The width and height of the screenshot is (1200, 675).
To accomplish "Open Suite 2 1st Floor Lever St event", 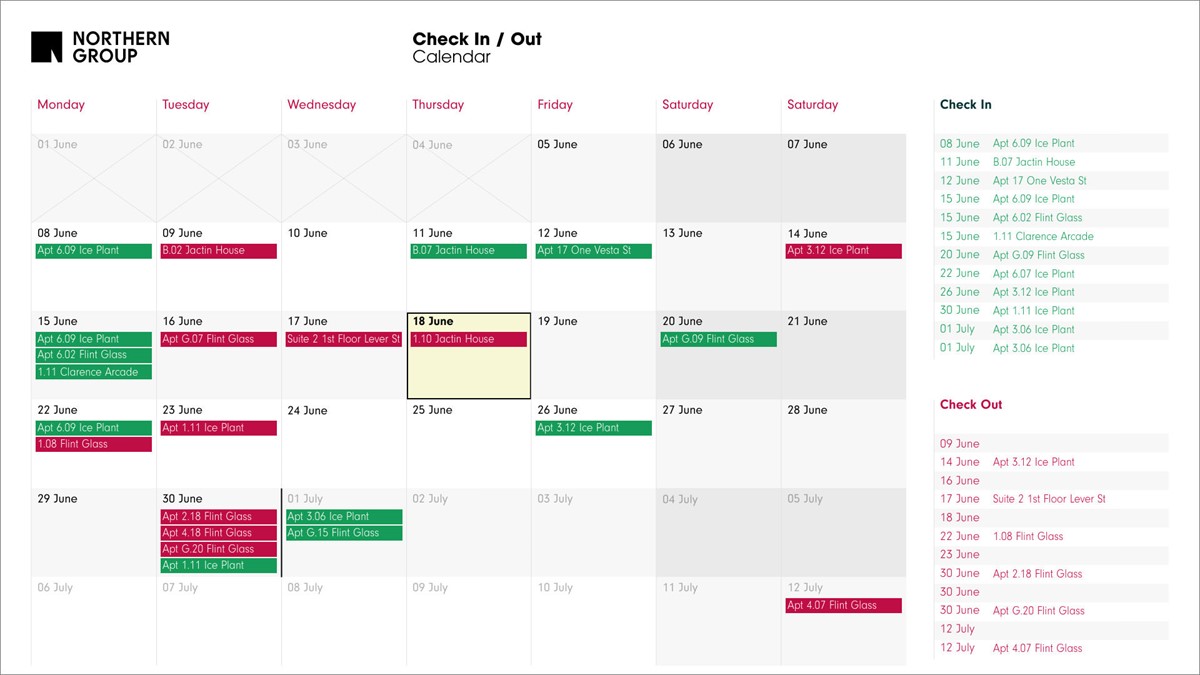I will (x=343, y=339).
